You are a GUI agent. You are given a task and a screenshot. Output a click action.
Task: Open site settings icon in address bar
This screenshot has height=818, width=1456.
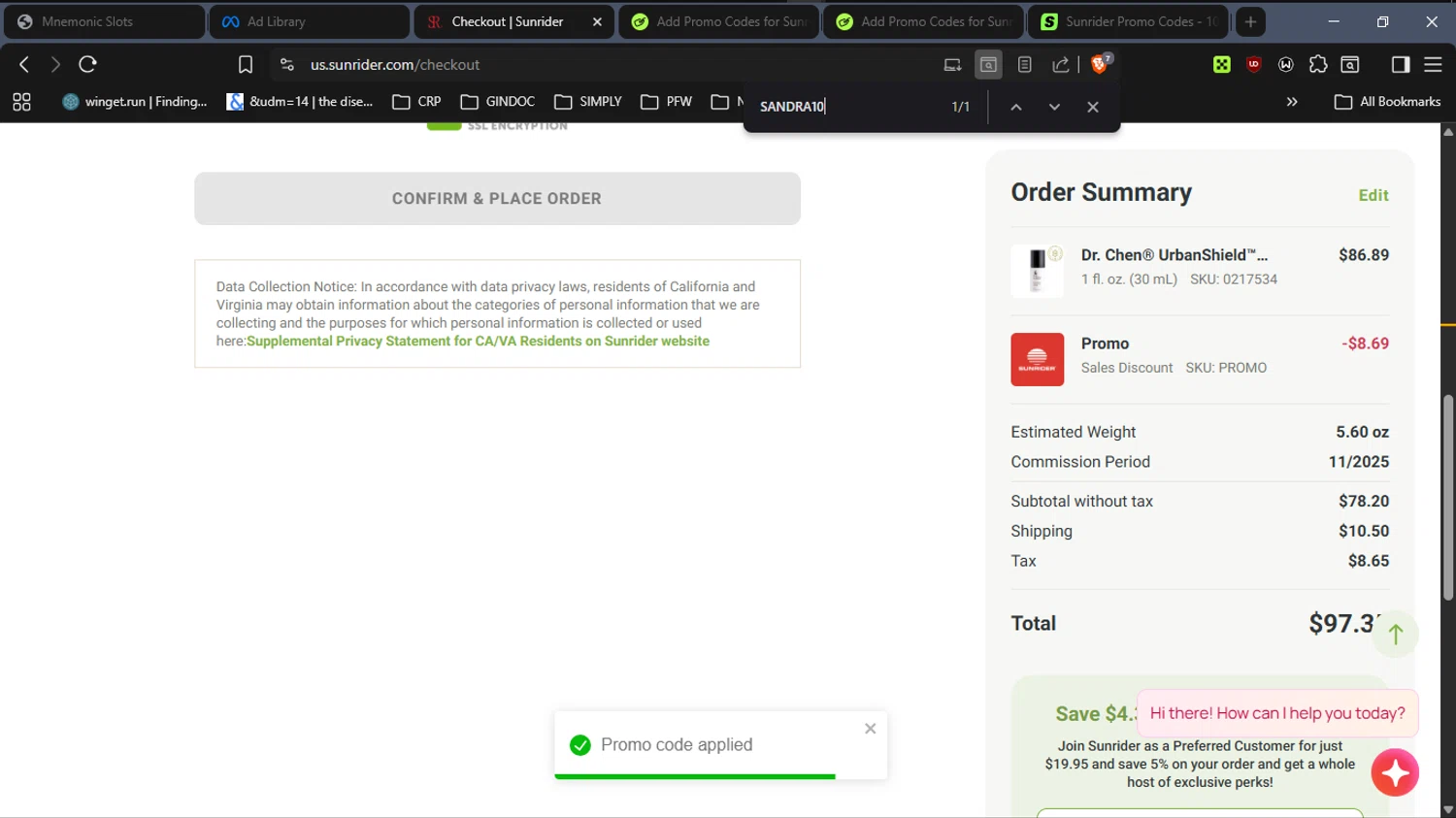click(286, 65)
